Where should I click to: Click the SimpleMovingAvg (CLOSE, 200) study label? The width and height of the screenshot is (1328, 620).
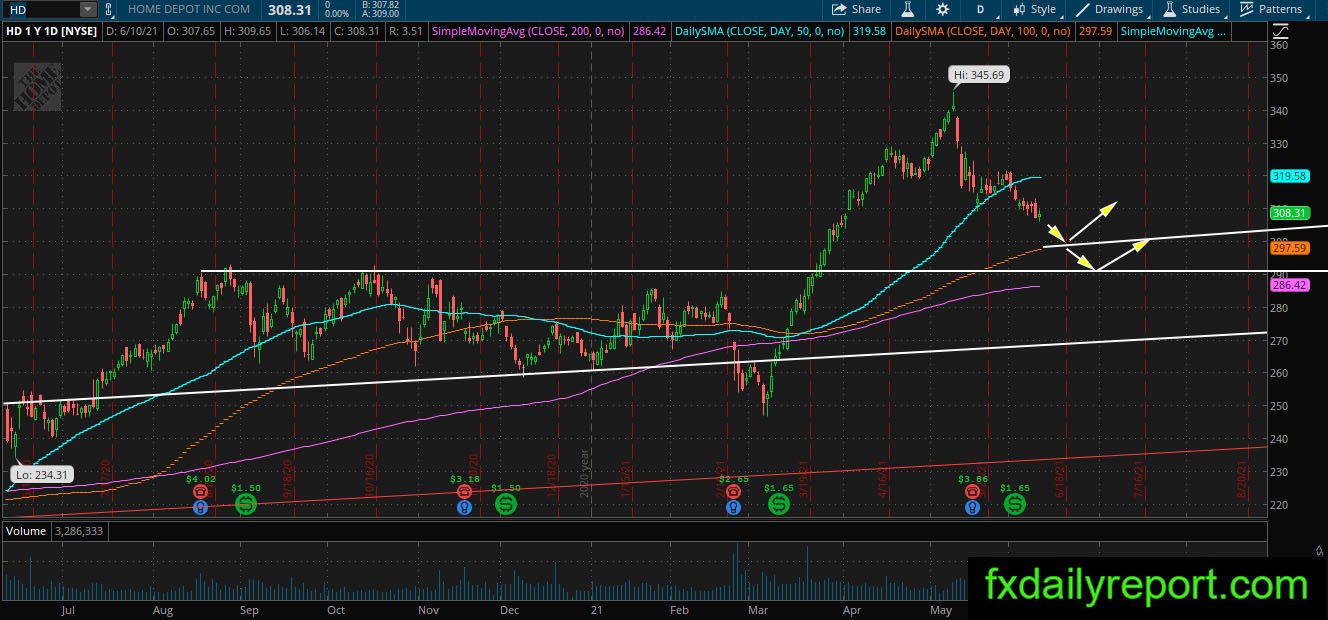point(528,32)
